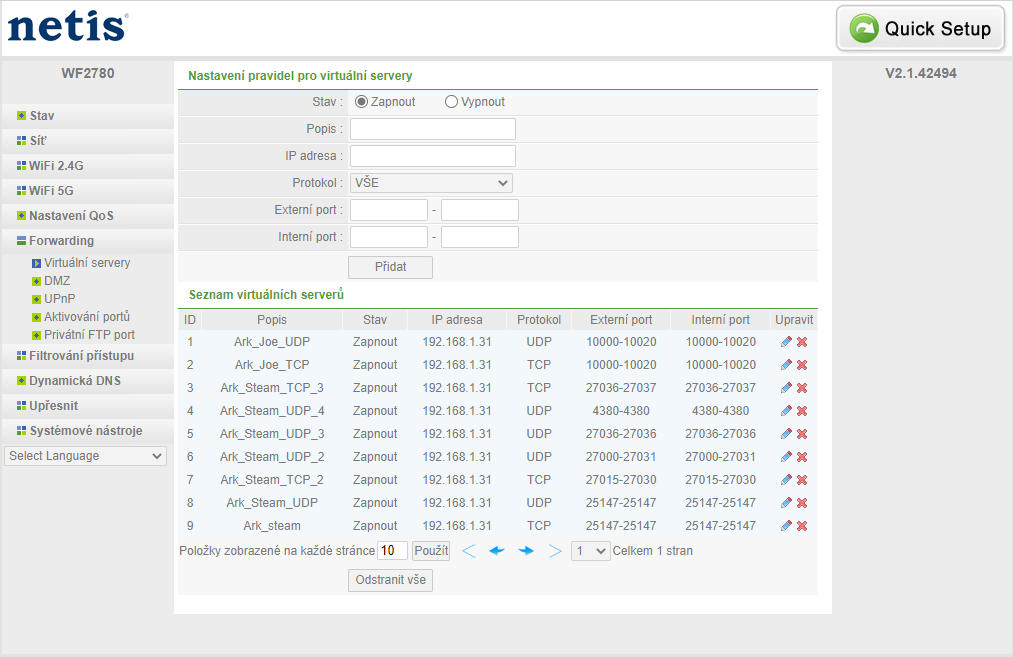Delete the Ark_Steam_UDP rule in row 8
This screenshot has width=1013, height=657.
point(802,503)
